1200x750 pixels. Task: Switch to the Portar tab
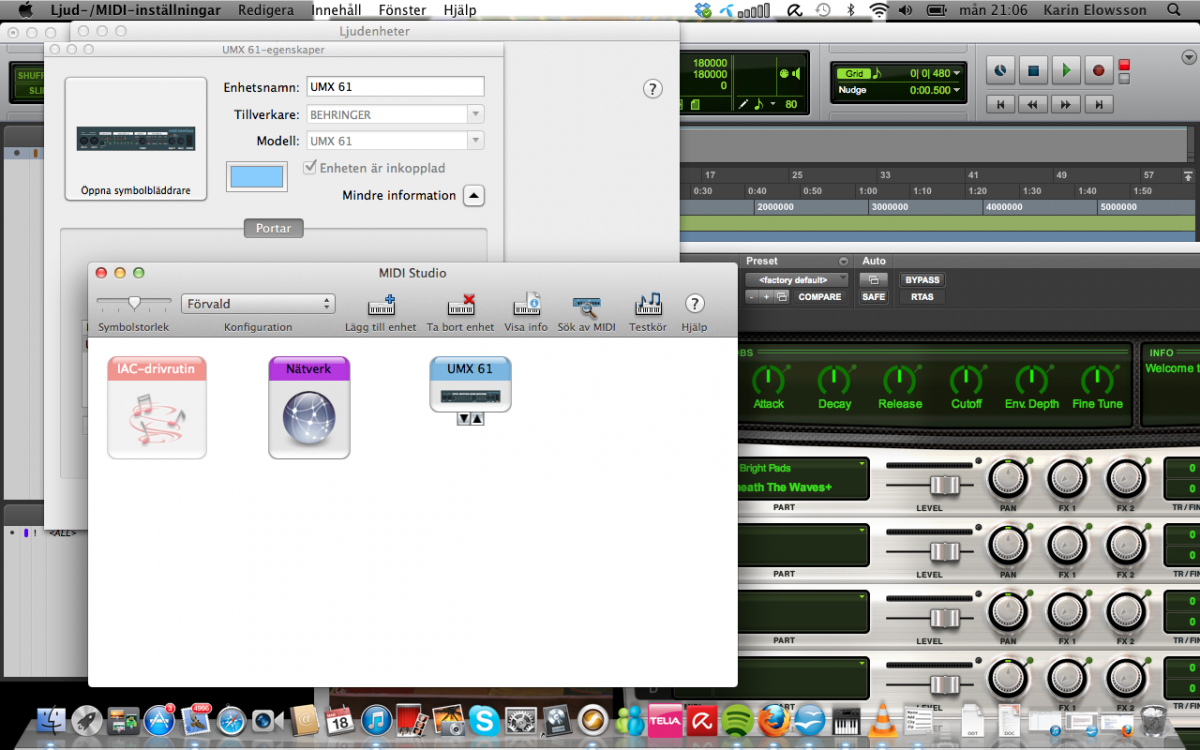(x=274, y=228)
